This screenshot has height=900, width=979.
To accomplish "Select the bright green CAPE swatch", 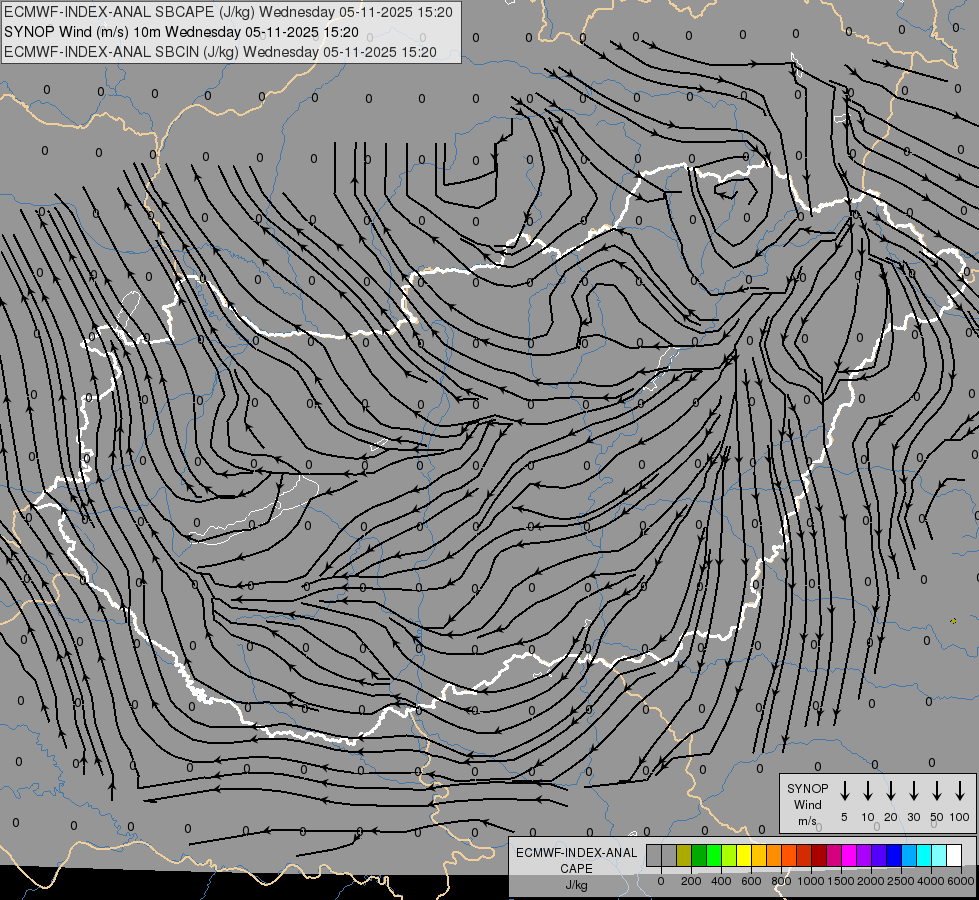I will tap(714, 855).
